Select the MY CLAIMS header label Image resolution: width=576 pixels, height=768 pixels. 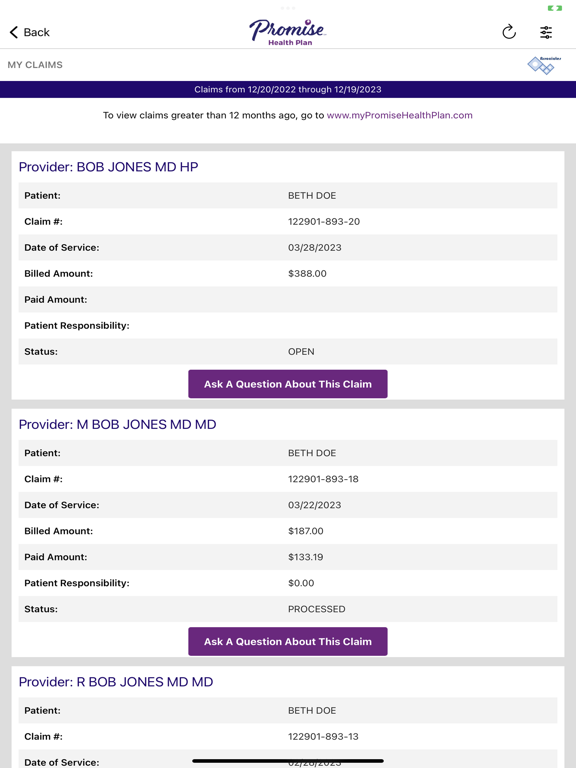point(35,65)
